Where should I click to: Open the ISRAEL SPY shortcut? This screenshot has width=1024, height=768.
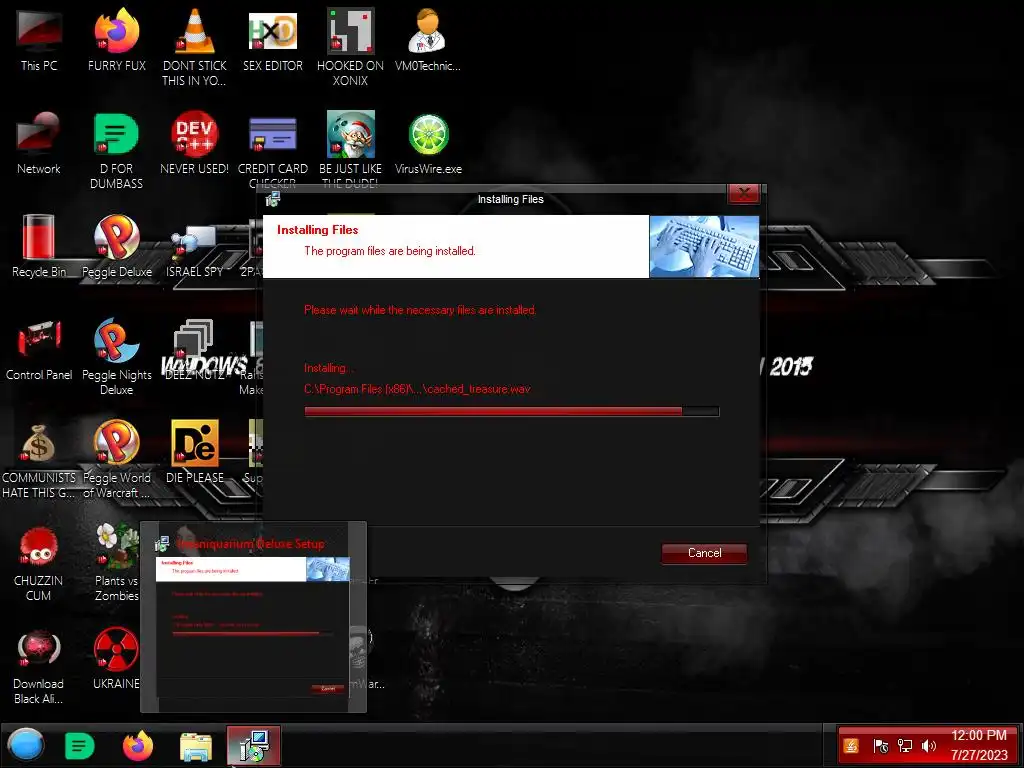click(195, 249)
